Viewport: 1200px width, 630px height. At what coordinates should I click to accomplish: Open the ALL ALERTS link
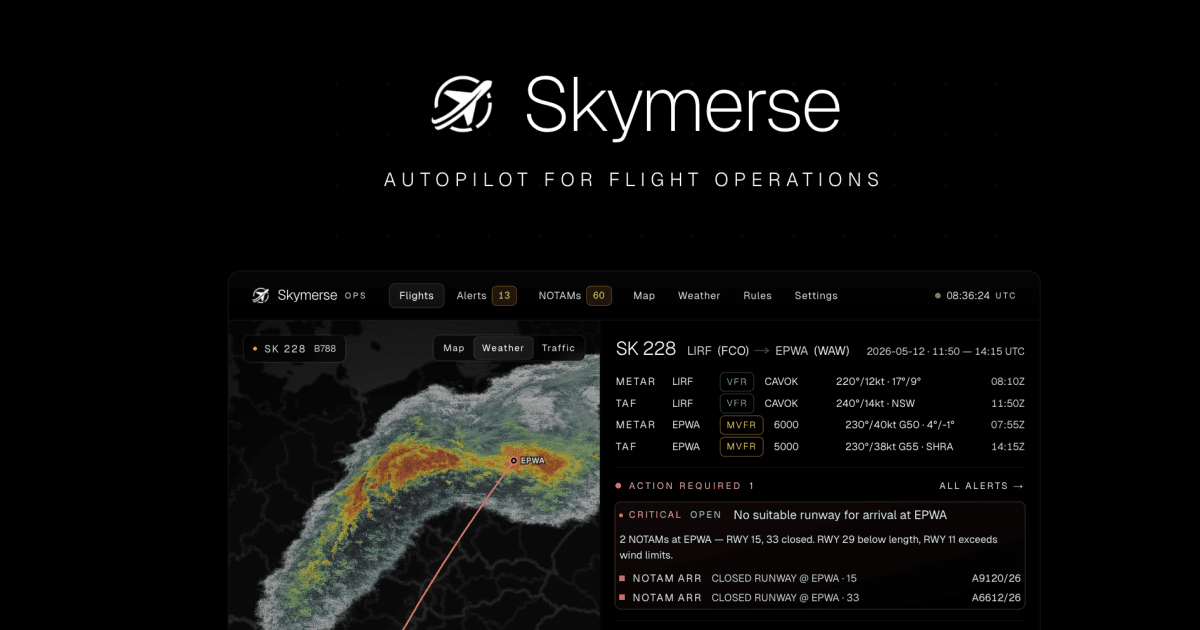pos(982,486)
